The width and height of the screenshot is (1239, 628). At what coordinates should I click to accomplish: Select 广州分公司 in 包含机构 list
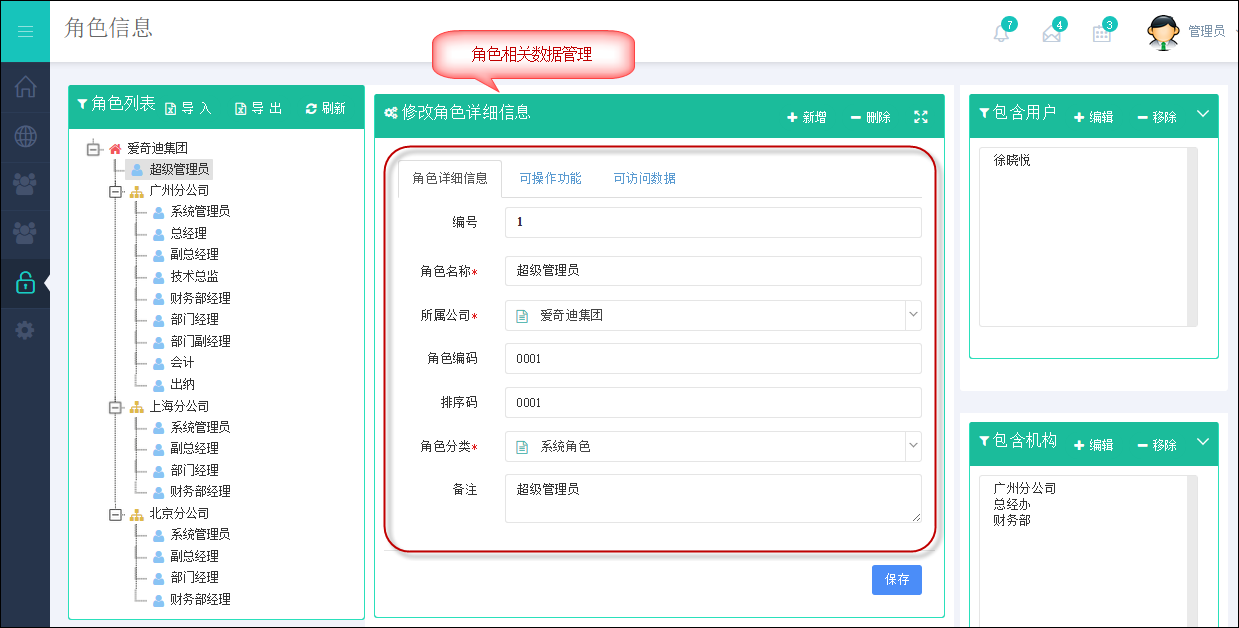[1025, 488]
